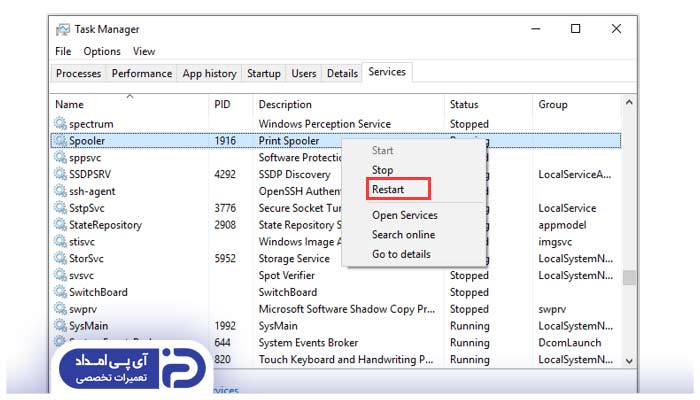Click the DcomLaunch group cell
This screenshot has width=700, height=400.
tap(570, 343)
